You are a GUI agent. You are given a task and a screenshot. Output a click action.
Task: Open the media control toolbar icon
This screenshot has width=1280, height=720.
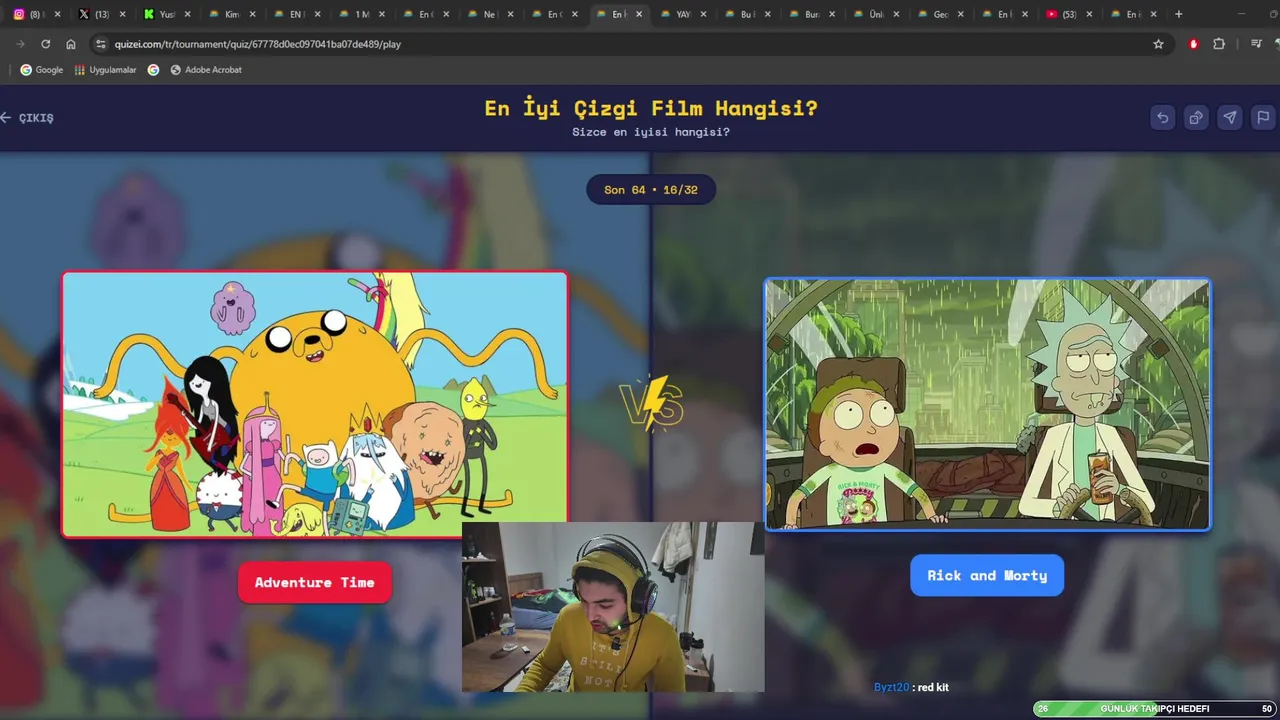point(1256,44)
